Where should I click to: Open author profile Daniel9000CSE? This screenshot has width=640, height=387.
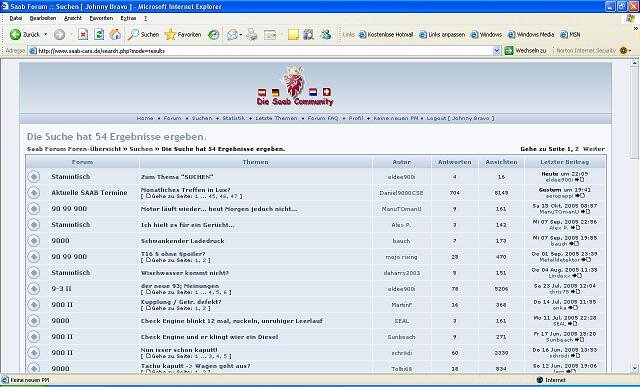click(x=401, y=193)
